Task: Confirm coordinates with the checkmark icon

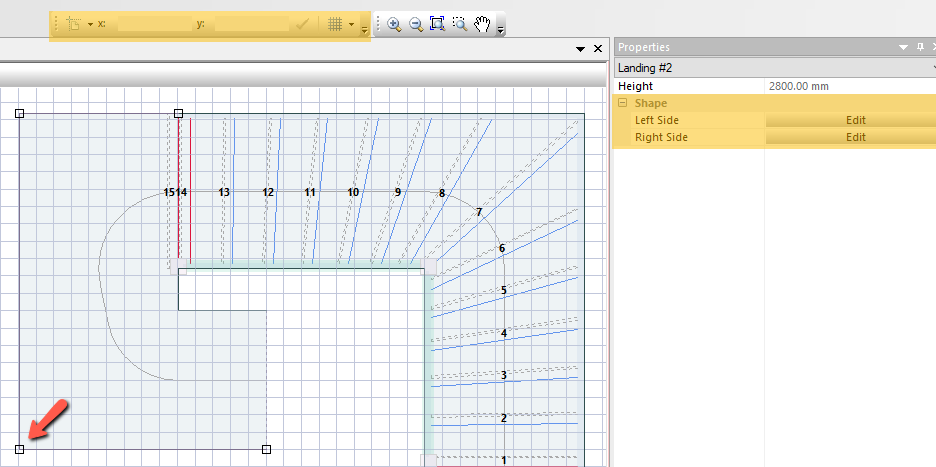Action: 302,24
